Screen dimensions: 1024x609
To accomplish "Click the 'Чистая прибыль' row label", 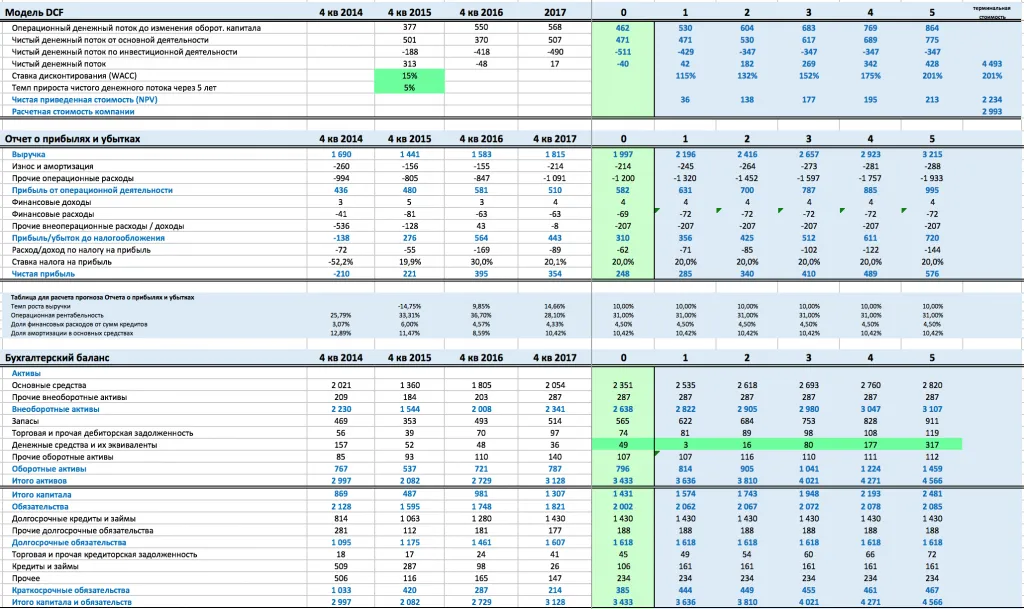I will pyautogui.click(x=41, y=273).
